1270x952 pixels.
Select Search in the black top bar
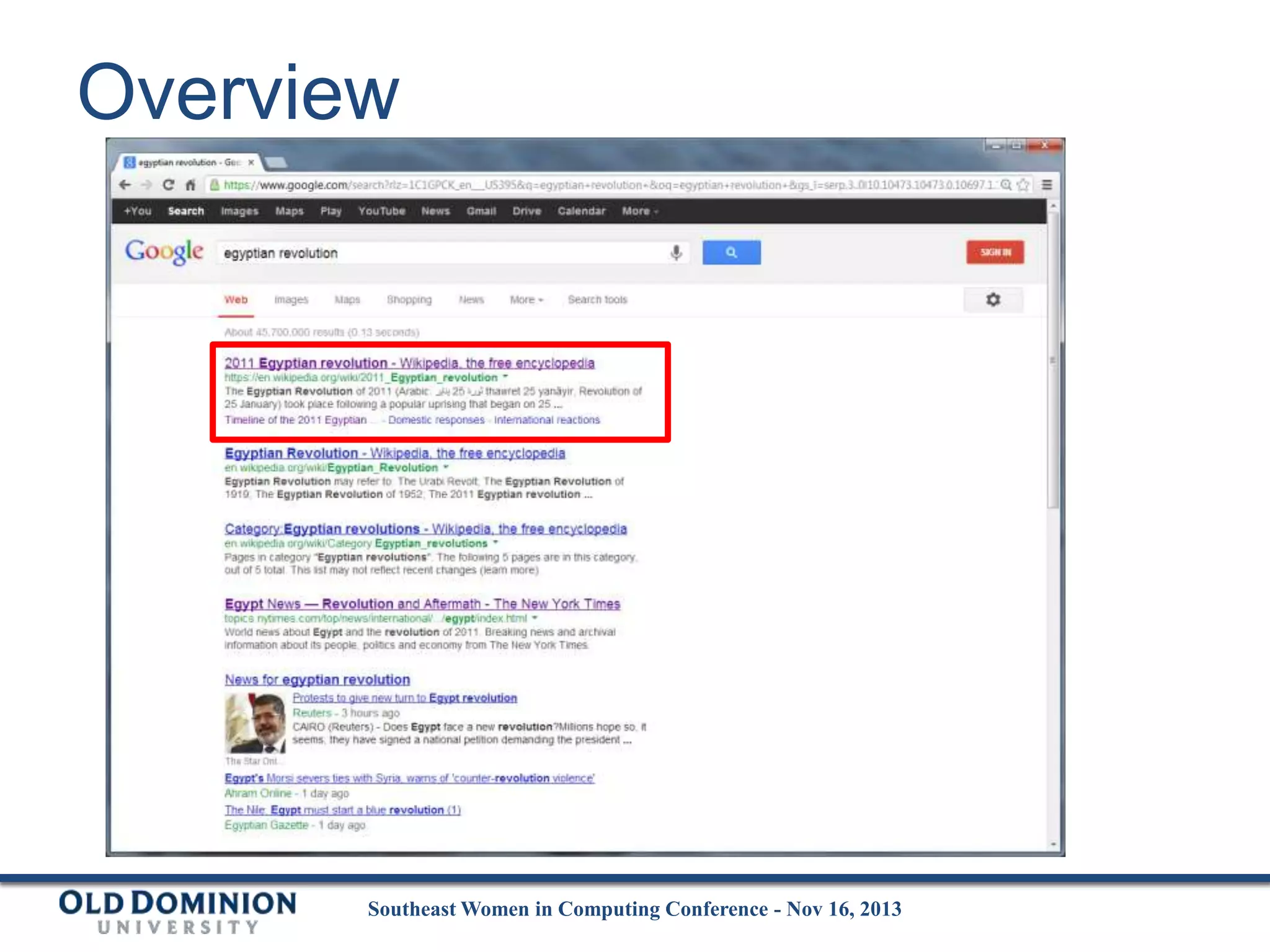click(185, 211)
